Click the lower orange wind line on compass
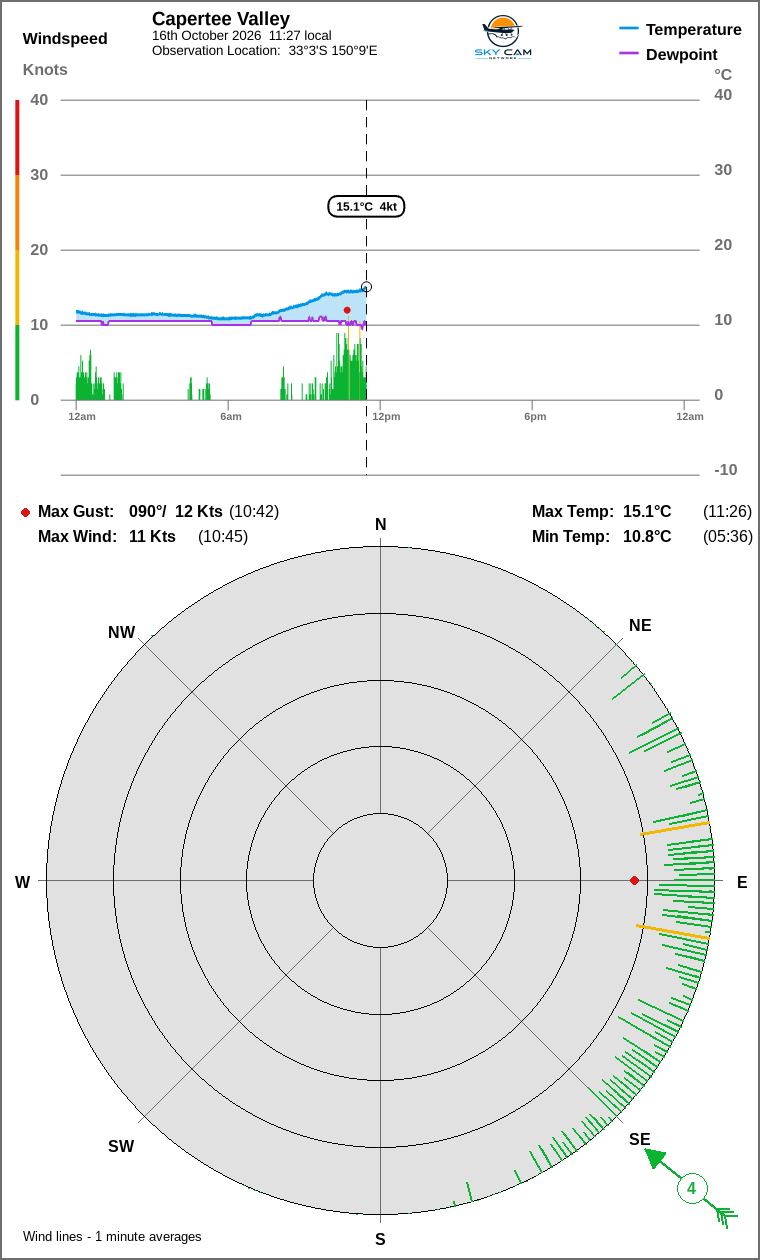 pyautogui.click(x=672, y=932)
